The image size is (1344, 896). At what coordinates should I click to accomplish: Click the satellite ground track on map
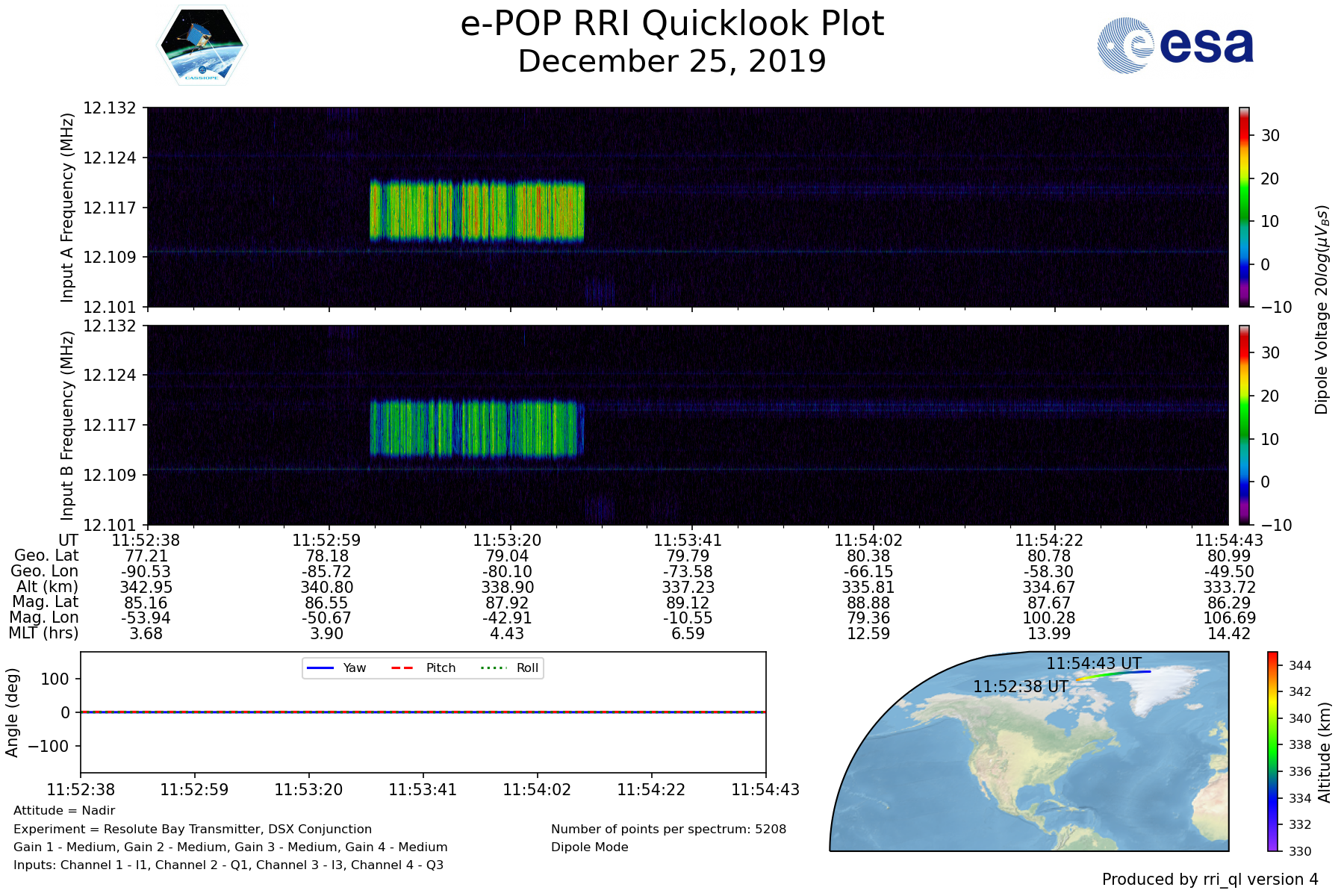tap(1113, 674)
